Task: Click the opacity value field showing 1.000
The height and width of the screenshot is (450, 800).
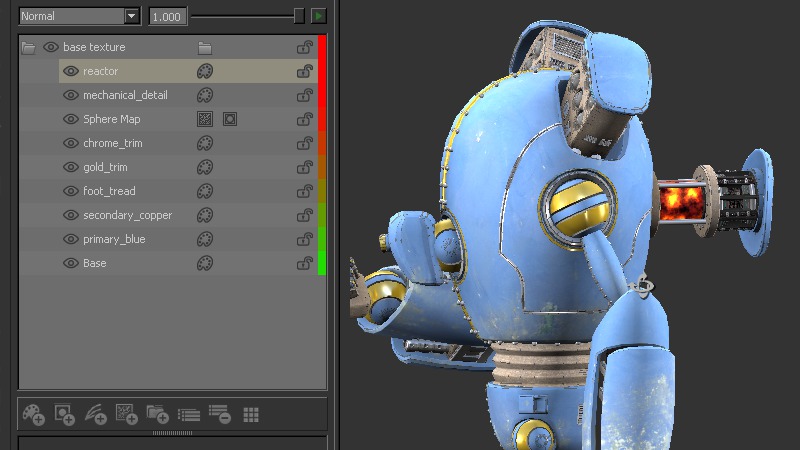Action: 167,17
